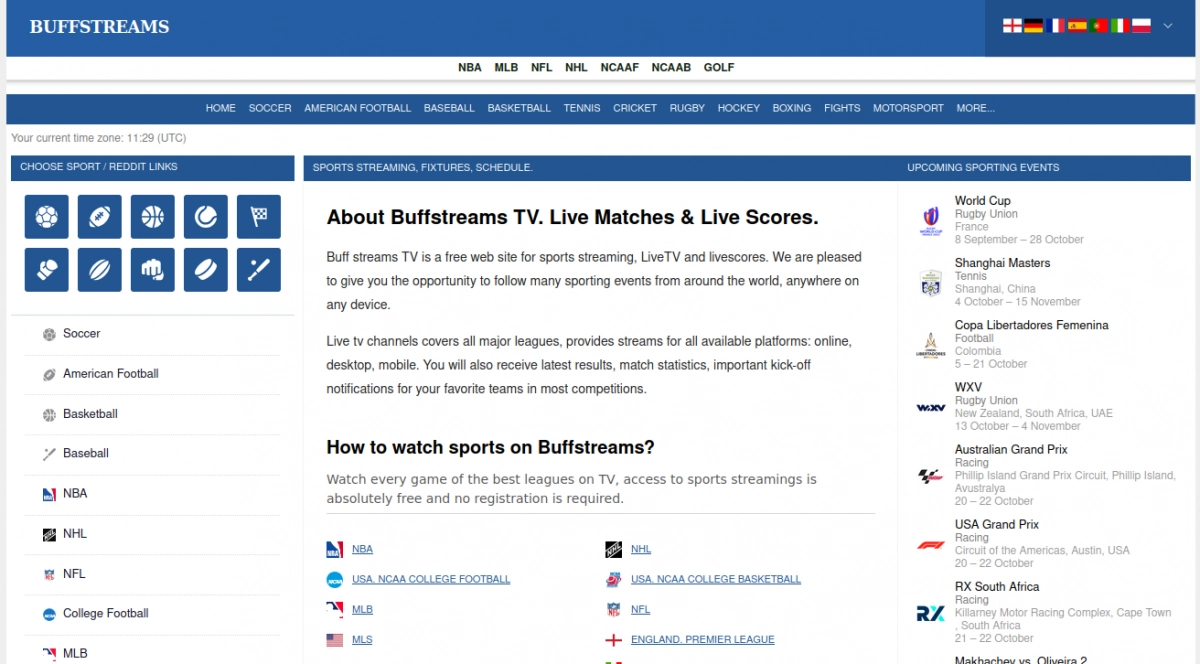
Task: Open the BUFFSTREAMS site logo
Action: pyautogui.click(x=99, y=27)
